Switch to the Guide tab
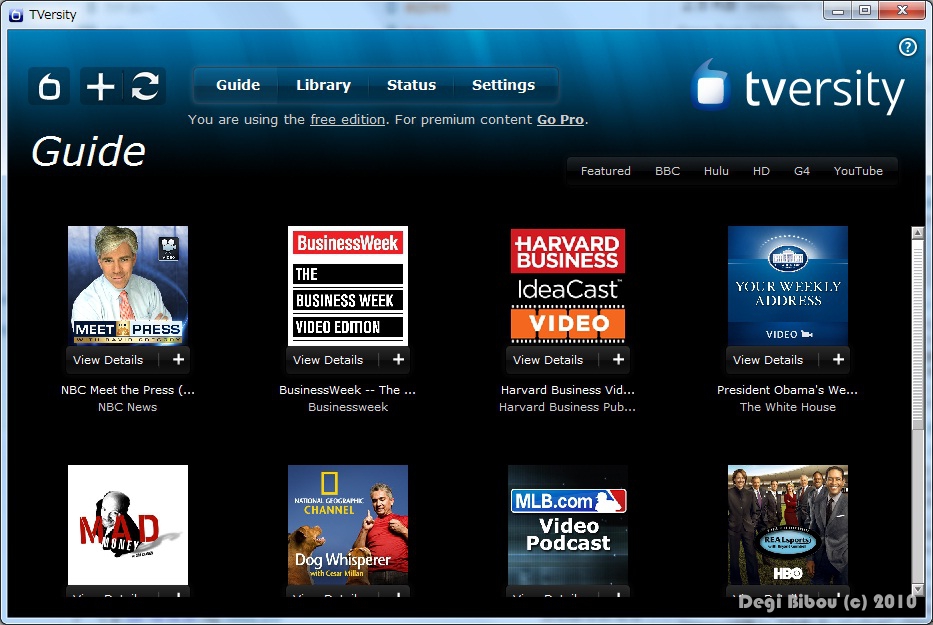Screen dimensions: 933x625 point(238,85)
